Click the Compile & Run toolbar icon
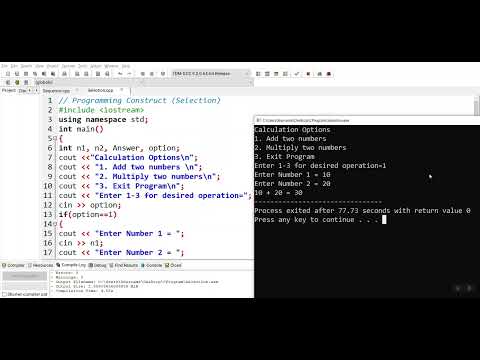 tap(276, 74)
